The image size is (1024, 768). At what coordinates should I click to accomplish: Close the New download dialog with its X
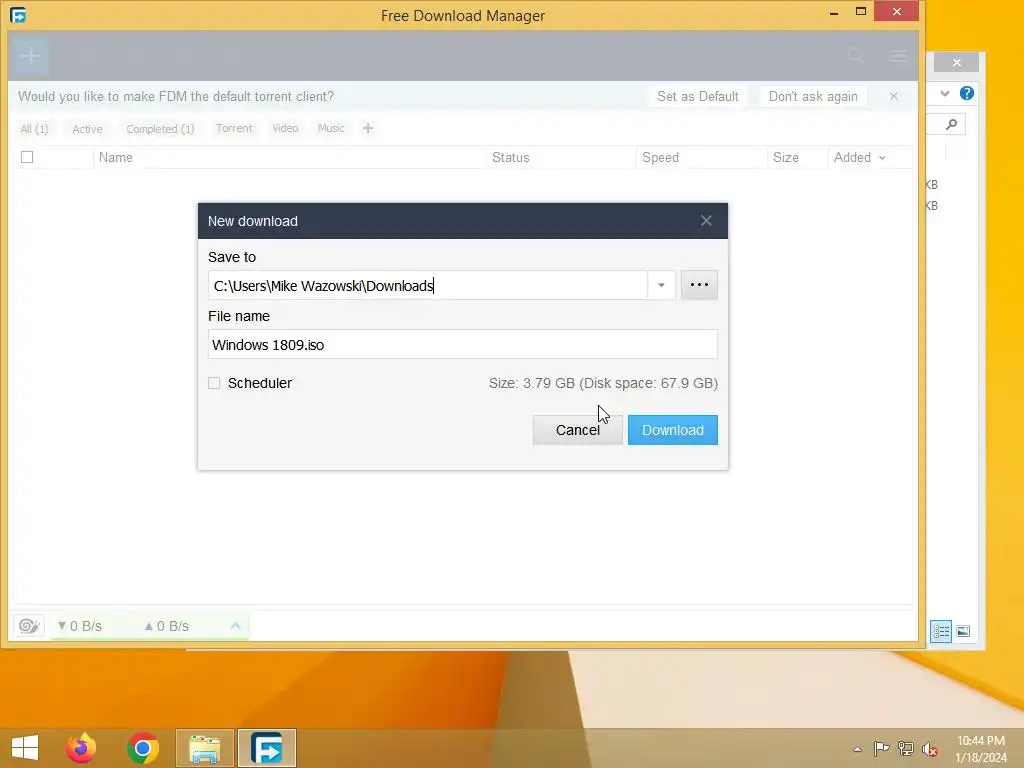click(x=706, y=221)
